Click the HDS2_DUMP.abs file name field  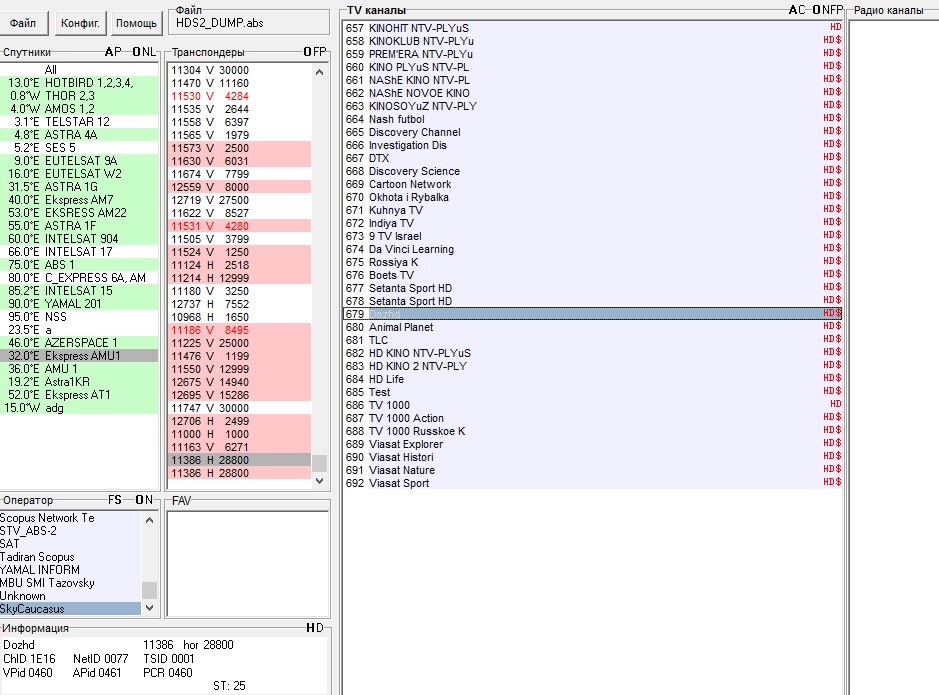(249, 23)
